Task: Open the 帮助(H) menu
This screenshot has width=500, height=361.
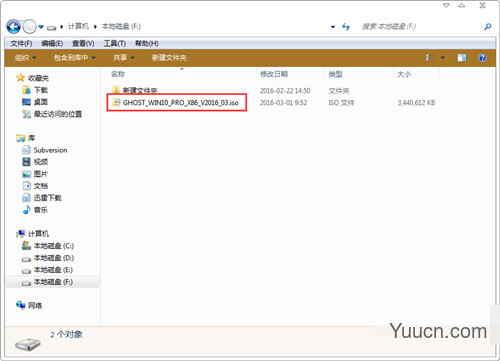Action: (x=146, y=43)
